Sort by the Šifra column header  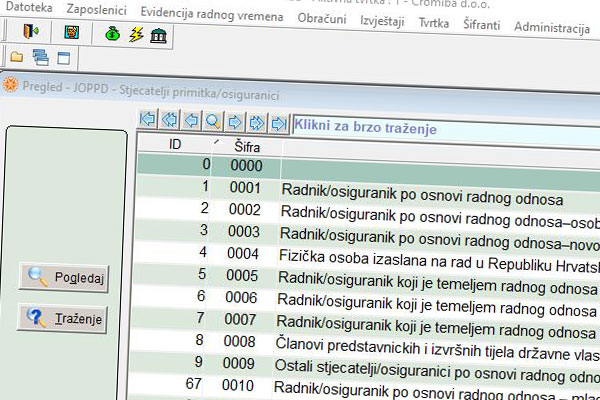click(247, 147)
